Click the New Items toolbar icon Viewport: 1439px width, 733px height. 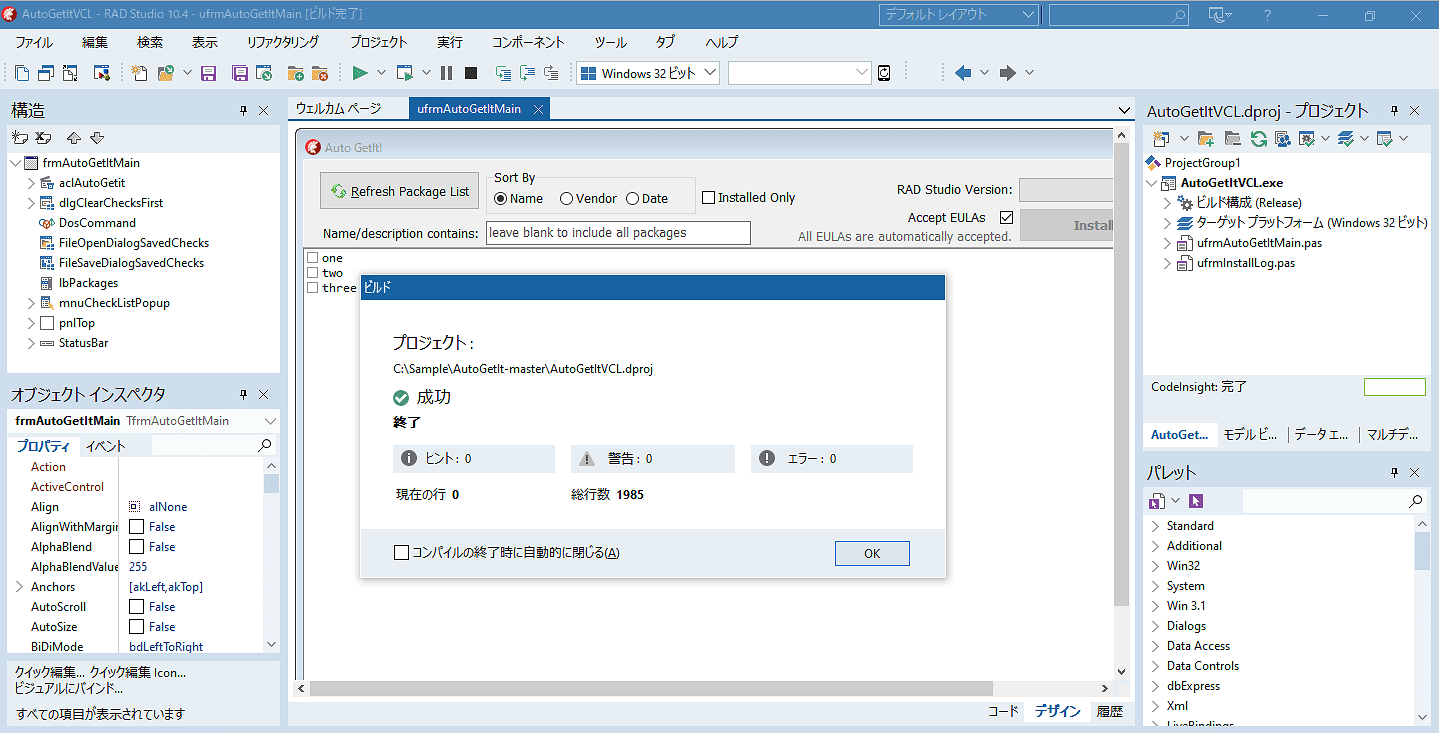click(140, 73)
